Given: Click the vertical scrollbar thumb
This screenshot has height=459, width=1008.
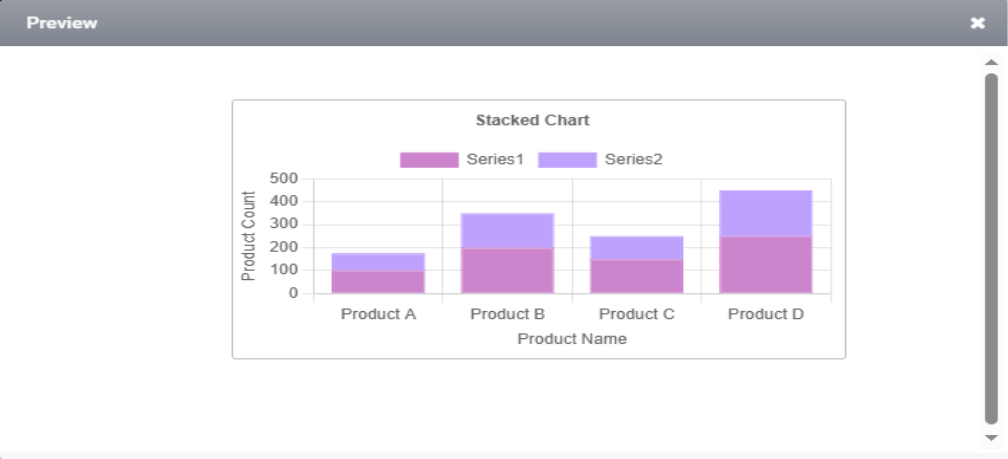Looking at the screenshot, I should pos(991,250).
